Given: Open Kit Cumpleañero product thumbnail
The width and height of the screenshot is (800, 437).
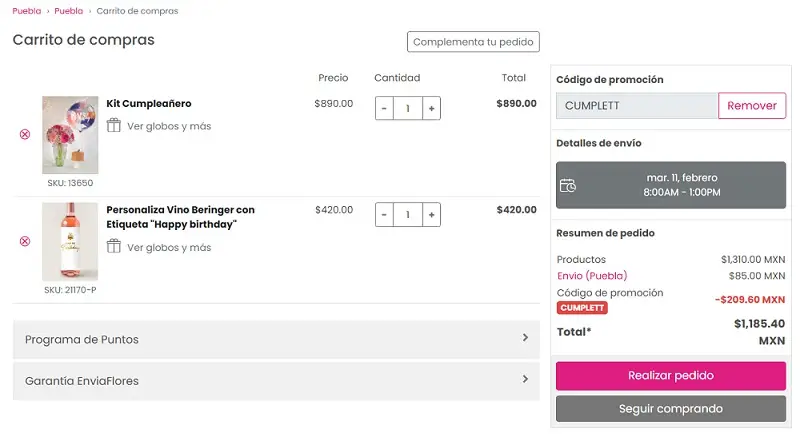Looking at the screenshot, I should pos(70,135).
